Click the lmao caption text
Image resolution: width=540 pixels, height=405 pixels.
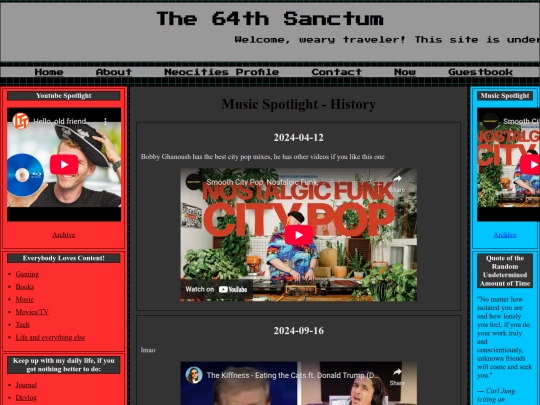click(148, 350)
